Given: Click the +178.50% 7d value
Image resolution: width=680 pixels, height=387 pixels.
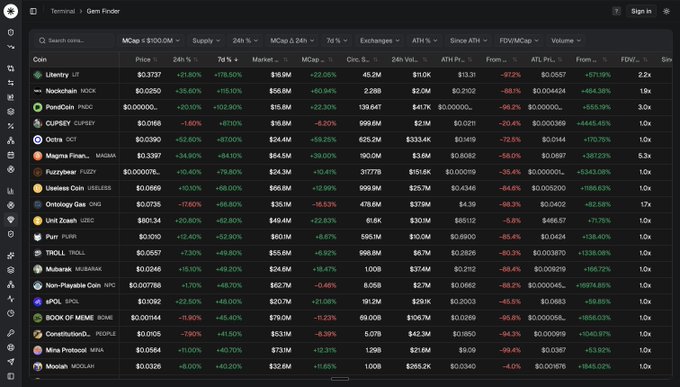Looking at the screenshot, I should pyautogui.click(x=228, y=75).
